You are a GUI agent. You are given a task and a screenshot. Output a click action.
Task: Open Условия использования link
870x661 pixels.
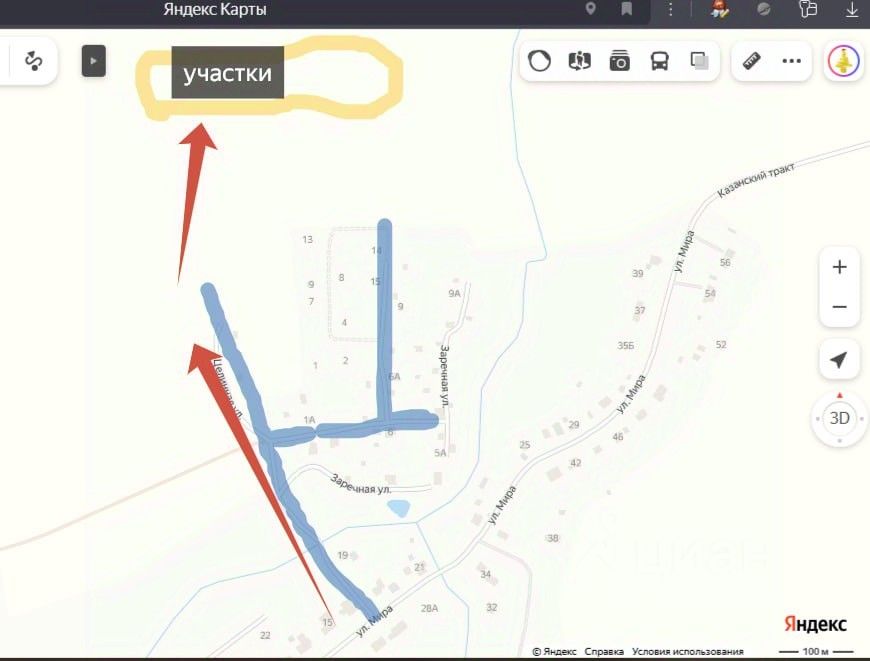(687, 652)
